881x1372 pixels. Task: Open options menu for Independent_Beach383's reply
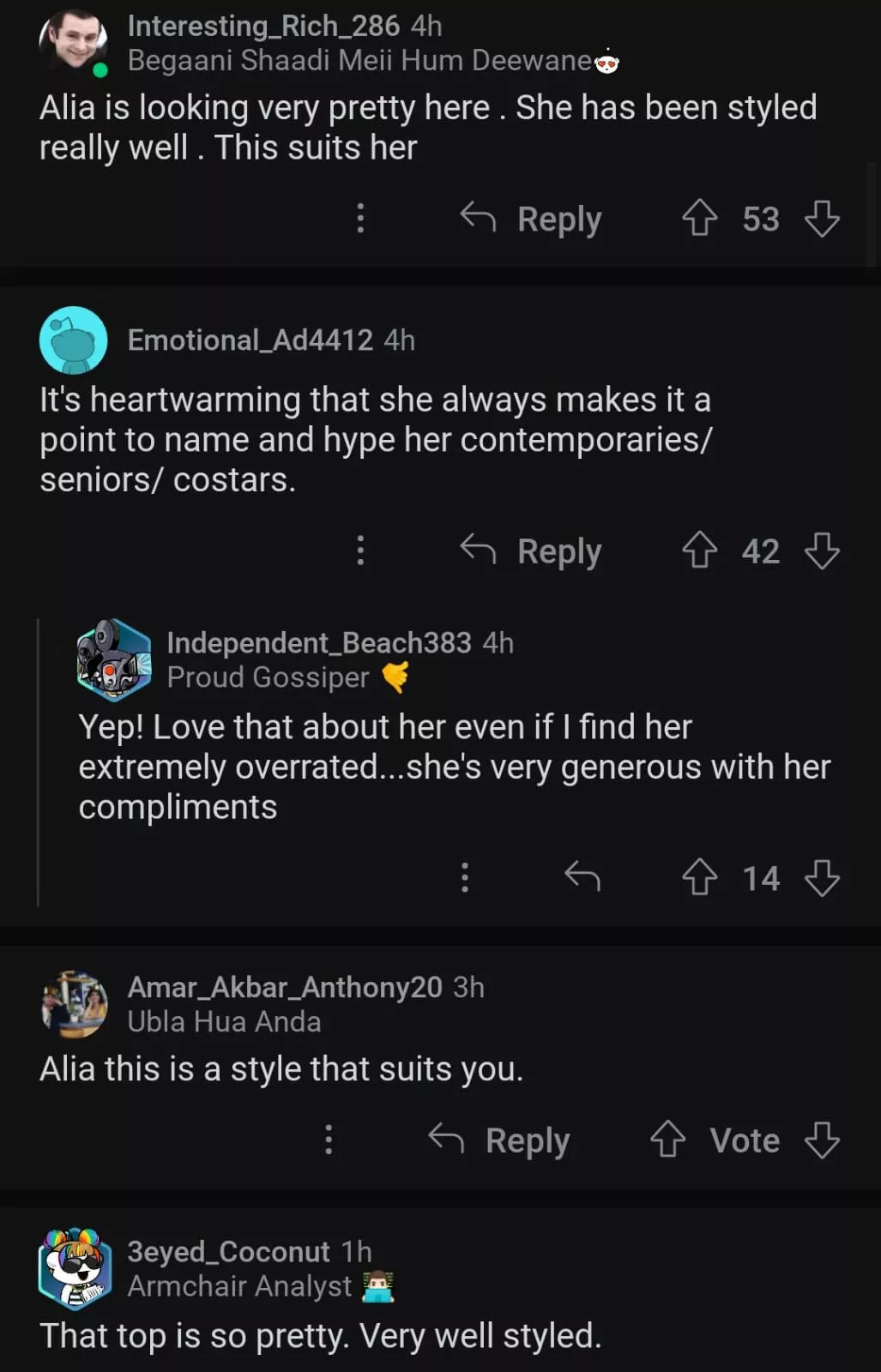pyautogui.click(x=465, y=877)
